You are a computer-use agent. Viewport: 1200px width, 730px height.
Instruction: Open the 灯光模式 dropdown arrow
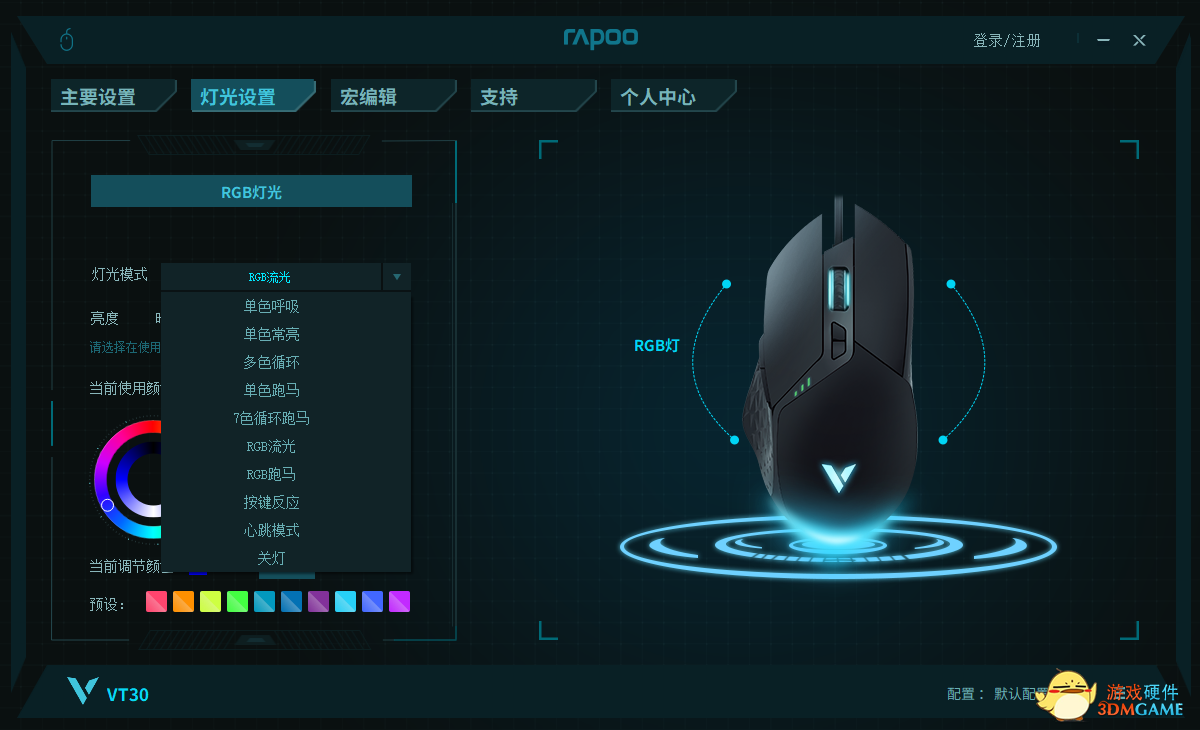pyautogui.click(x=397, y=277)
